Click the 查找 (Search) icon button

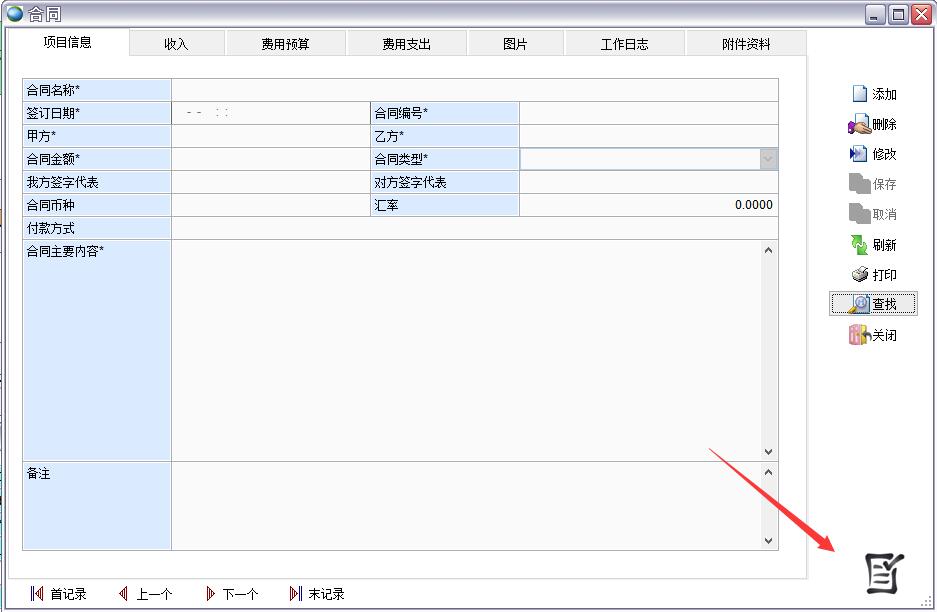(x=873, y=304)
